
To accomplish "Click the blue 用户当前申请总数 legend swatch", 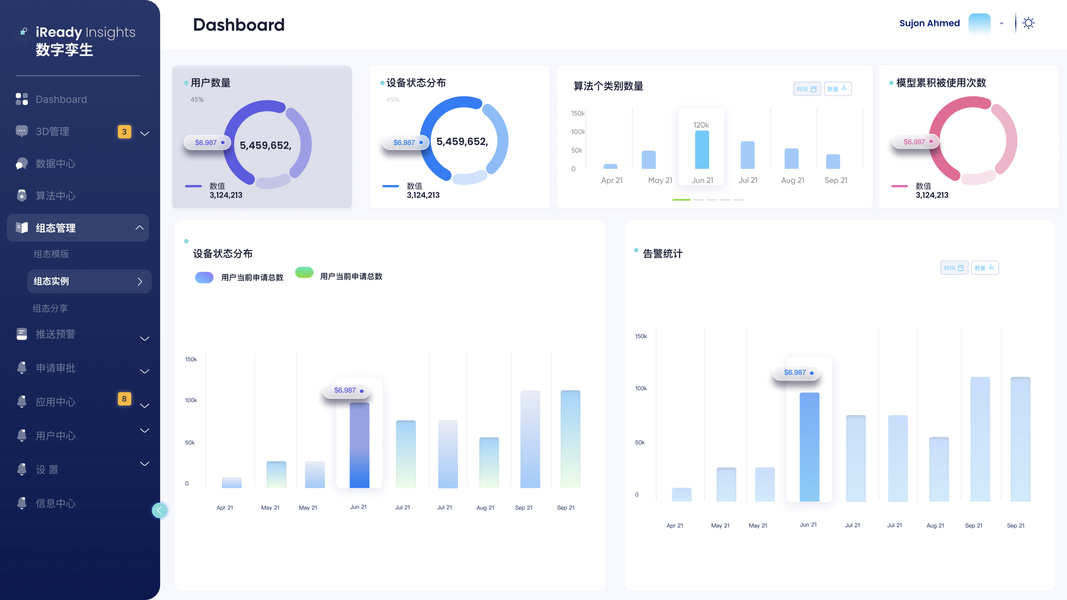I will click(x=204, y=278).
